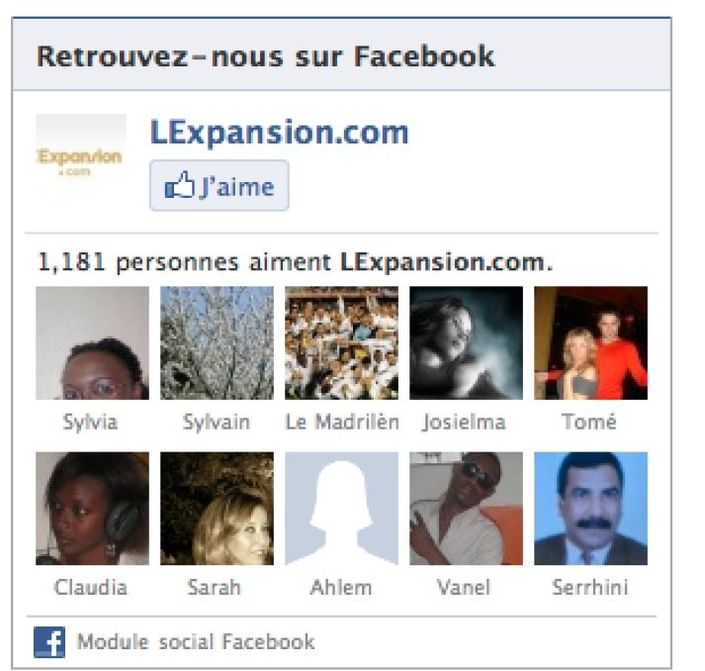Open Vanel's sunglasses photo
The height and width of the screenshot is (671, 705).
click(466, 509)
